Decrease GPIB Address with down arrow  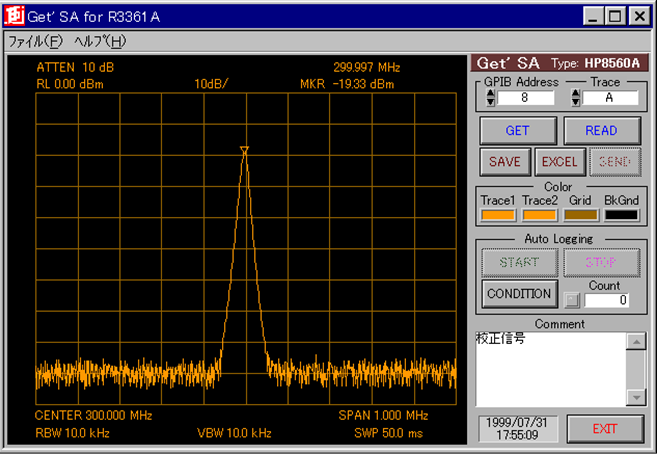(x=491, y=102)
